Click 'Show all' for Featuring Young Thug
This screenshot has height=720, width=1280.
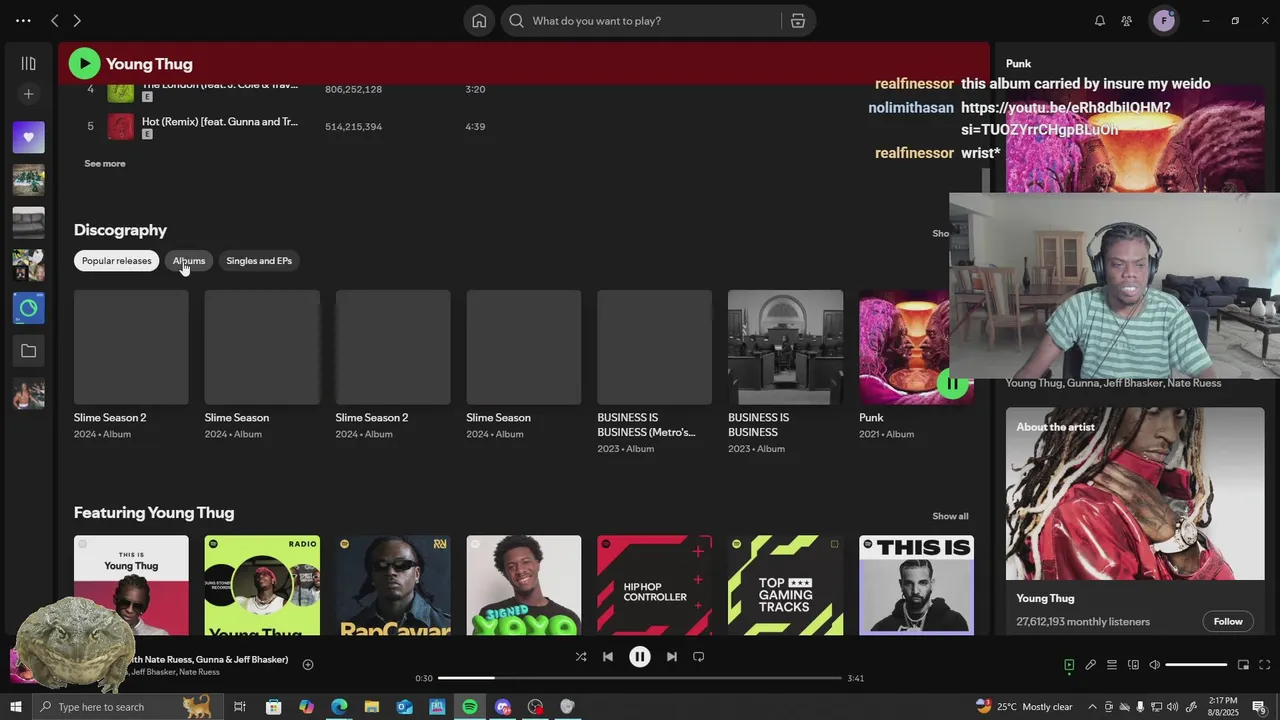(x=950, y=516)
